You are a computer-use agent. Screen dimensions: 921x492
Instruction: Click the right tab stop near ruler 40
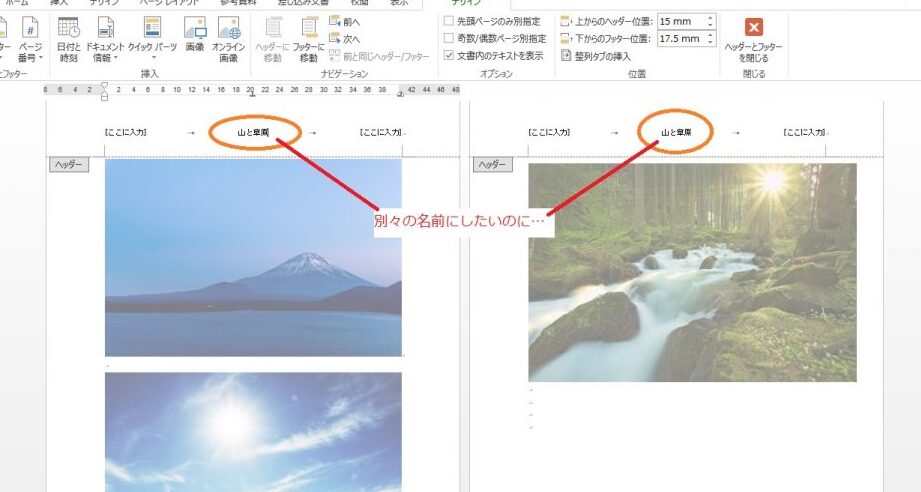tap(401, 93)
